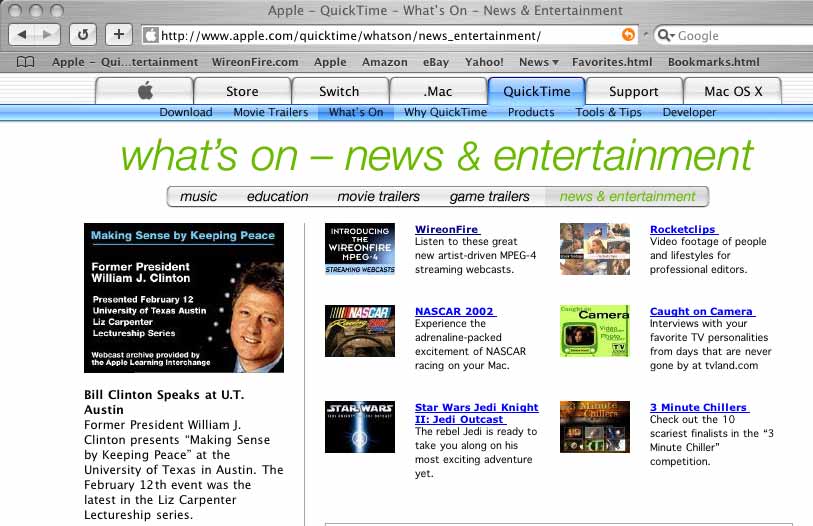Click the page favicon in the address bar
The height and width of the screenshot is (526, 813).
(151, 35)
